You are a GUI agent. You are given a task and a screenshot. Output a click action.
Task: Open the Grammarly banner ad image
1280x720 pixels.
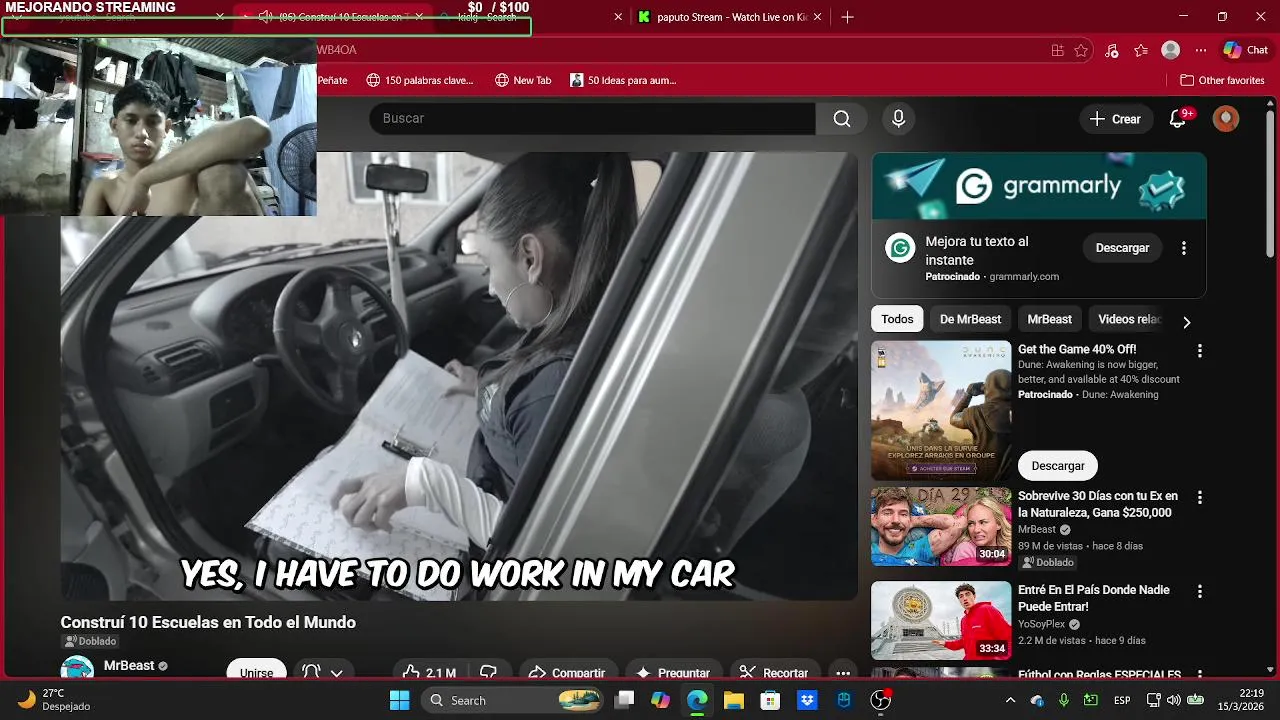click(x=1039, y=186)
